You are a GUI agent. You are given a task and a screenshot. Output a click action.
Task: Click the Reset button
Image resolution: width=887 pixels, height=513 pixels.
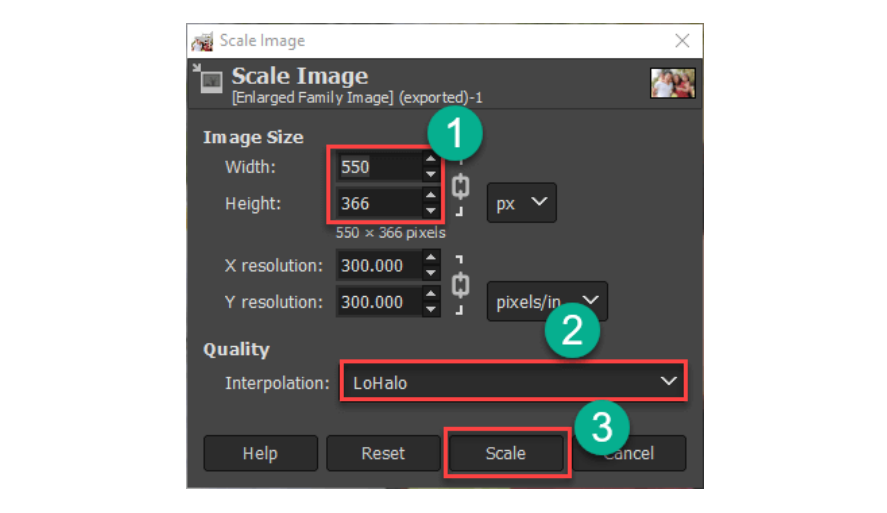pos(383,453)
